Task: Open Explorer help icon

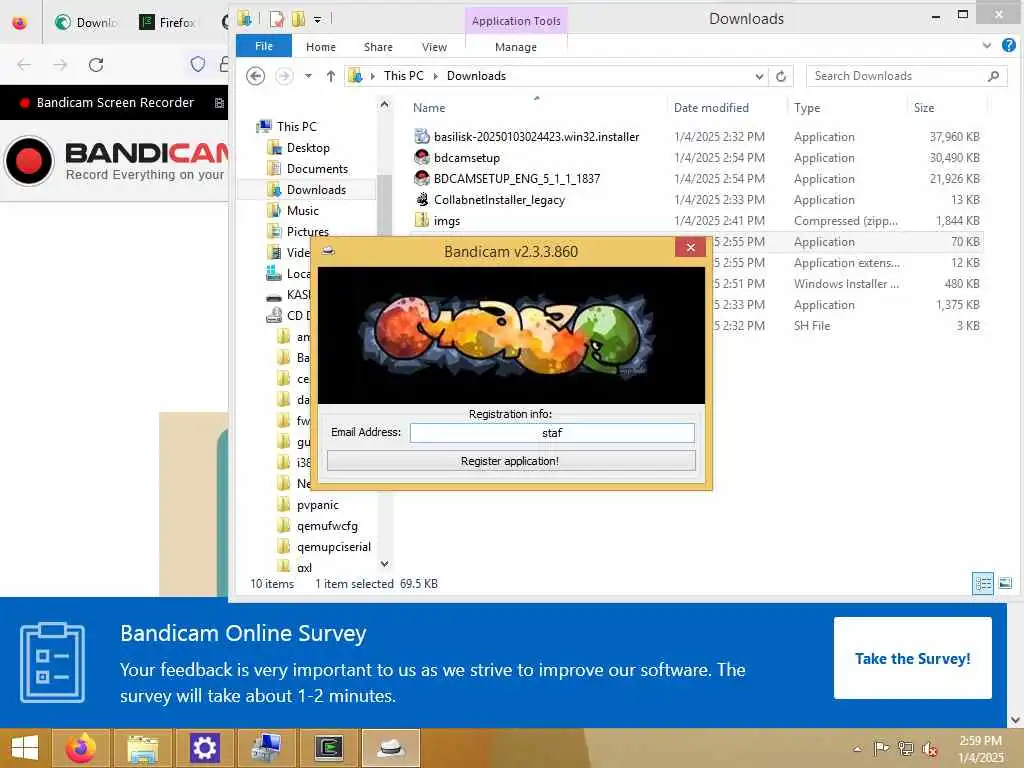Action: coord(1008,45)
